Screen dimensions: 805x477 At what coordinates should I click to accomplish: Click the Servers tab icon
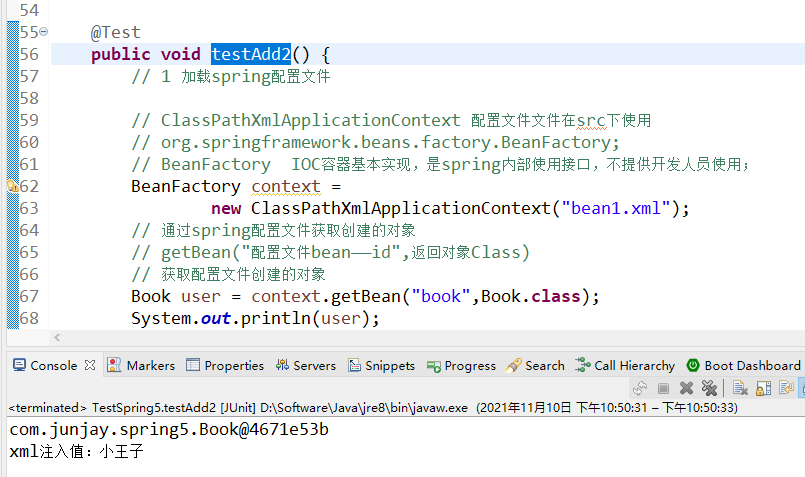click(282, 365)
